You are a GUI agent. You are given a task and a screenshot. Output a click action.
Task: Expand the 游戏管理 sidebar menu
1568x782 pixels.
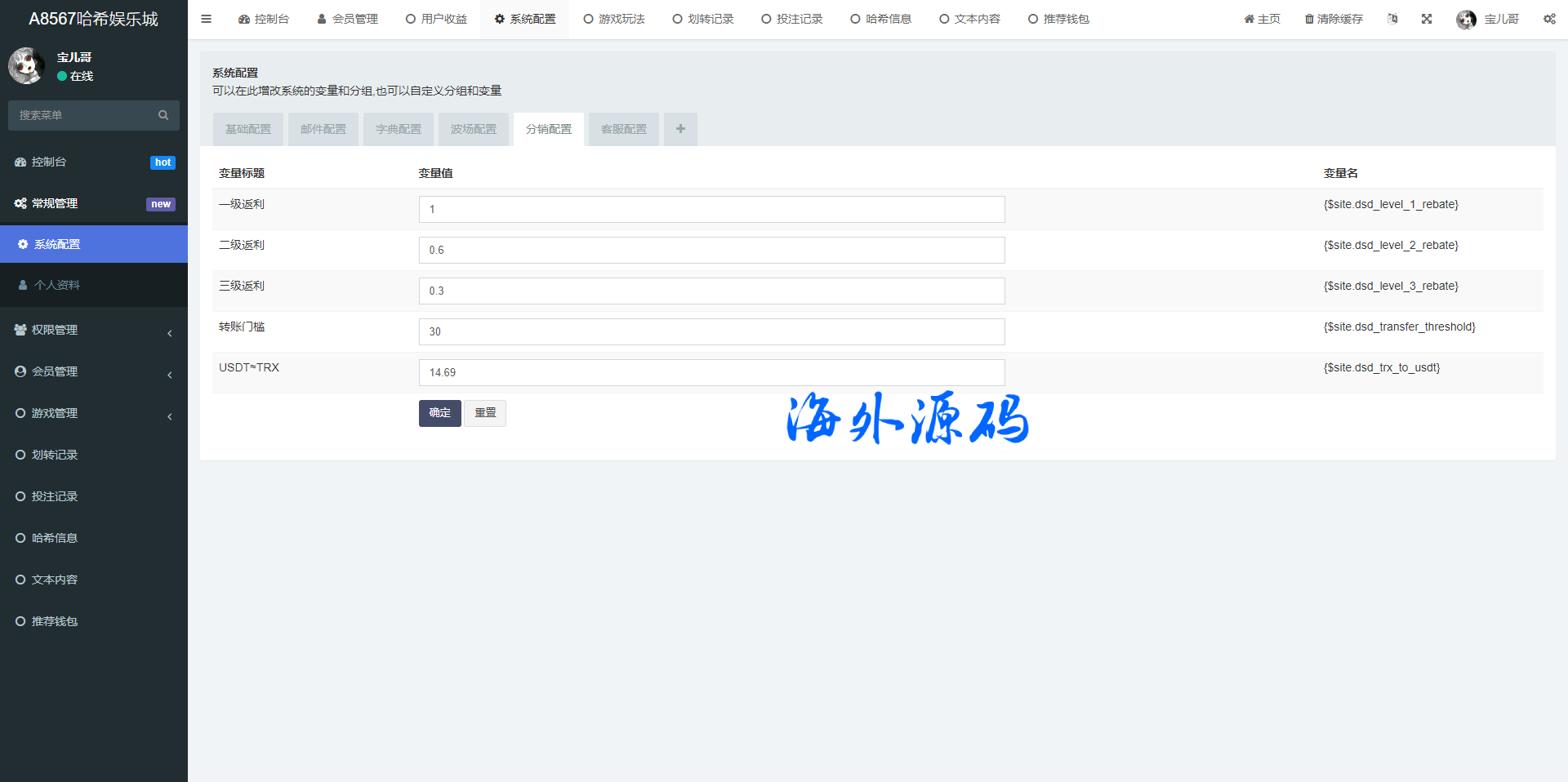pyautogui.click(x=93, y=413)
